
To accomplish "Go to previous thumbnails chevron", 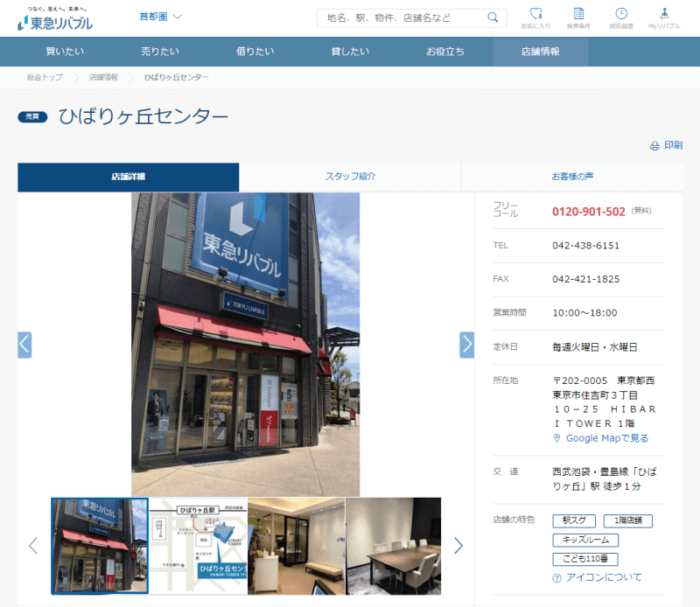I will (x=33, y=546).
